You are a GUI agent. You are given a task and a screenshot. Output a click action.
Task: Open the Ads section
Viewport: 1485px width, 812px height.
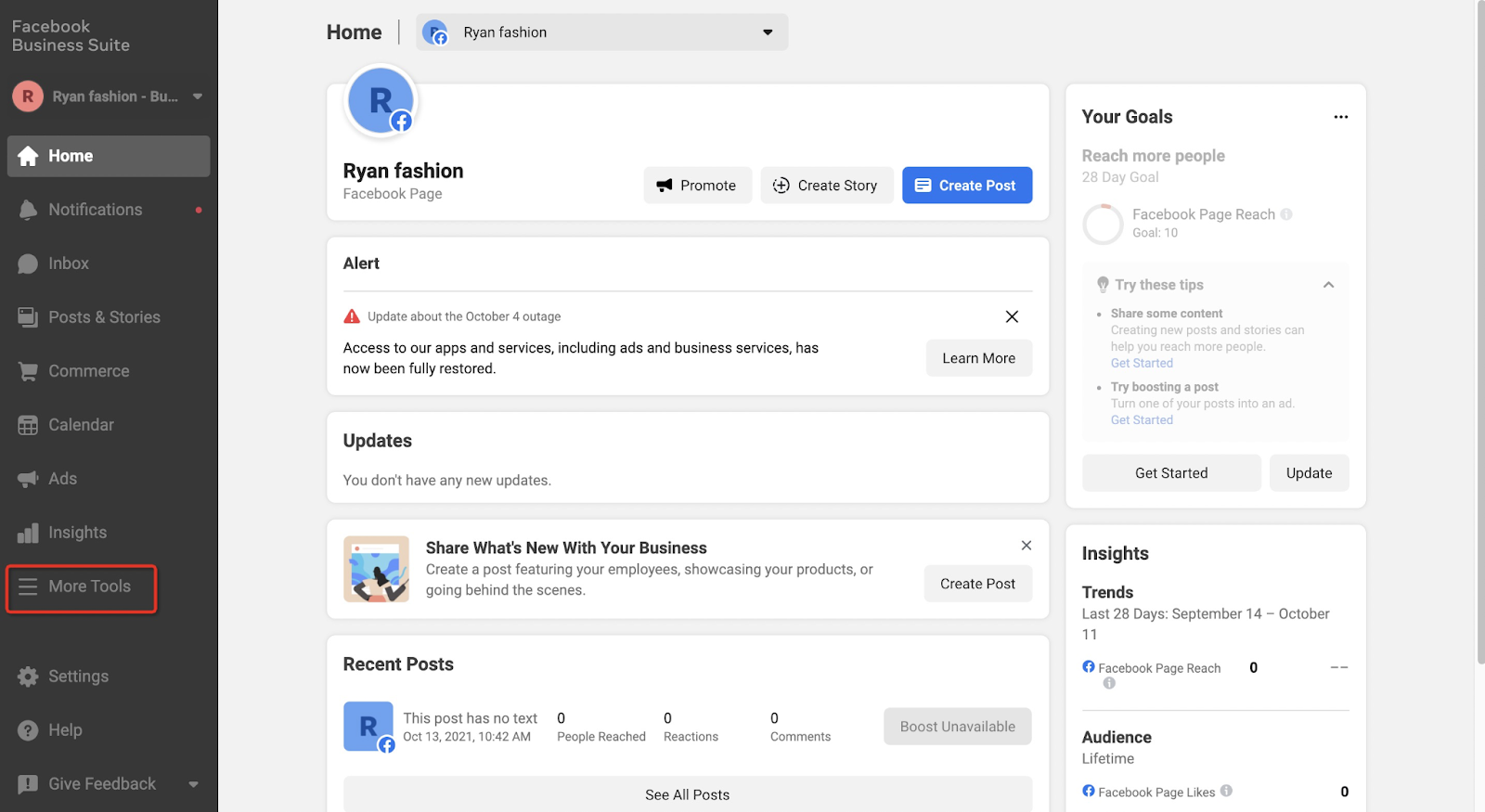click(x=109, y=479)
